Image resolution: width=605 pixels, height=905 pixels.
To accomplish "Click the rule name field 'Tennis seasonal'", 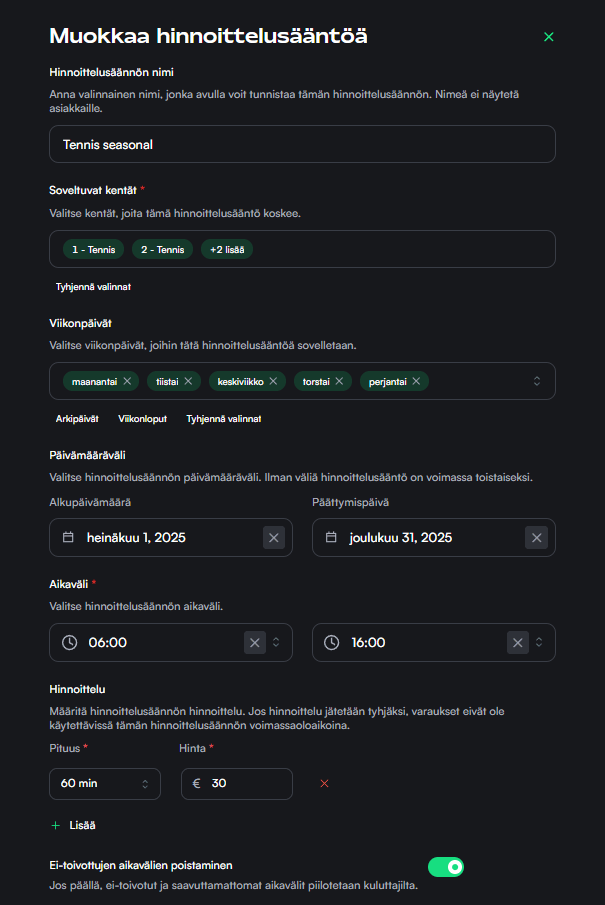I will tap(302, 144).
